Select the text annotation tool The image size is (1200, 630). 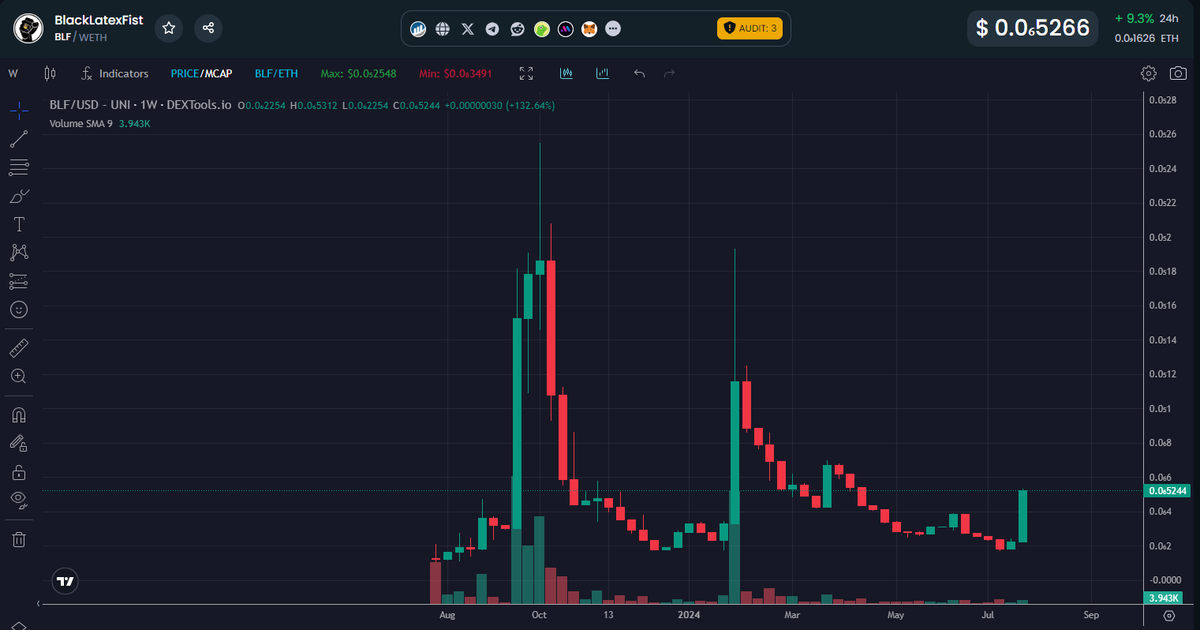click(18, 224)
